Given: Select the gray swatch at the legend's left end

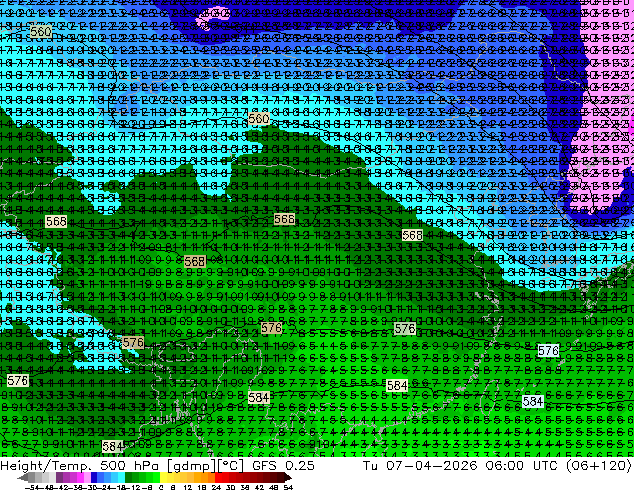Looking at the screenshot, I should coord(32,477).
